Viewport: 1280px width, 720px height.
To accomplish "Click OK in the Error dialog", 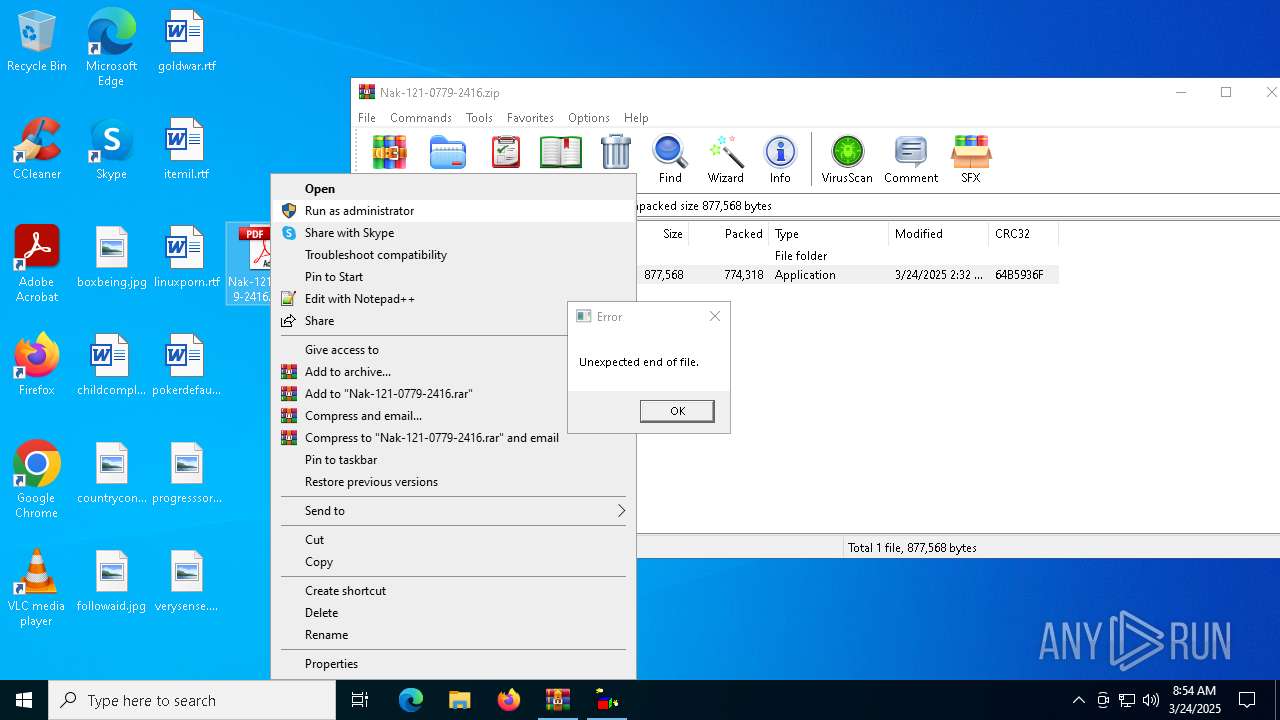I will (677, 411).
